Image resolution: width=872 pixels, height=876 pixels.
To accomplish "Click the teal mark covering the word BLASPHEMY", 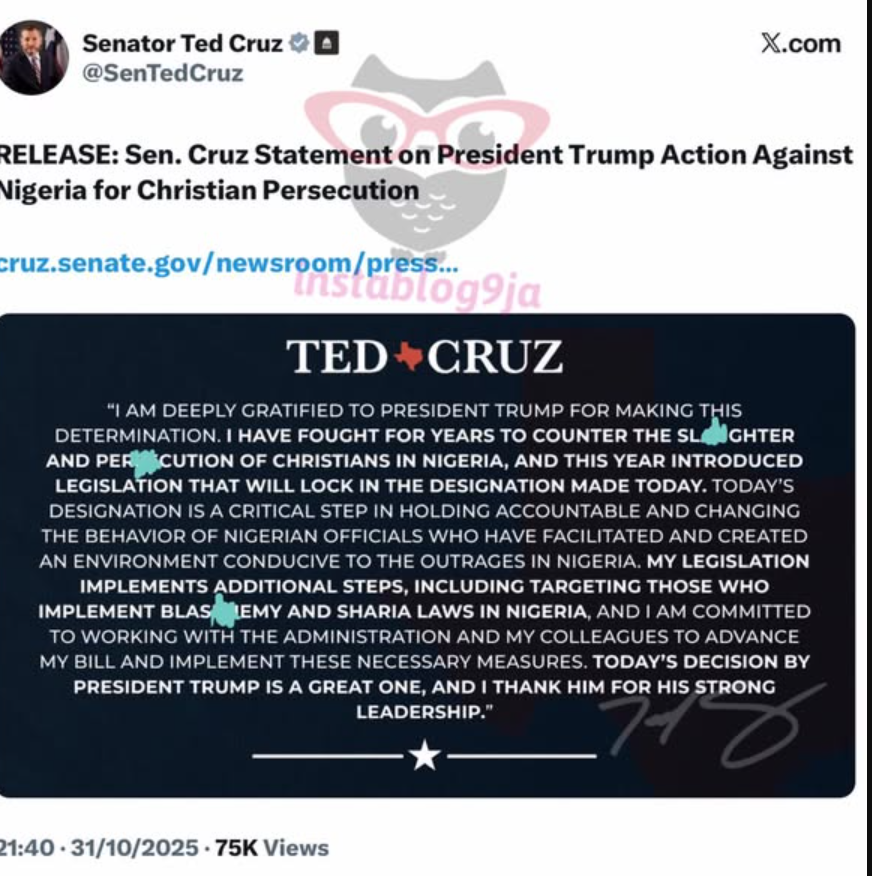I will [225, 609].
